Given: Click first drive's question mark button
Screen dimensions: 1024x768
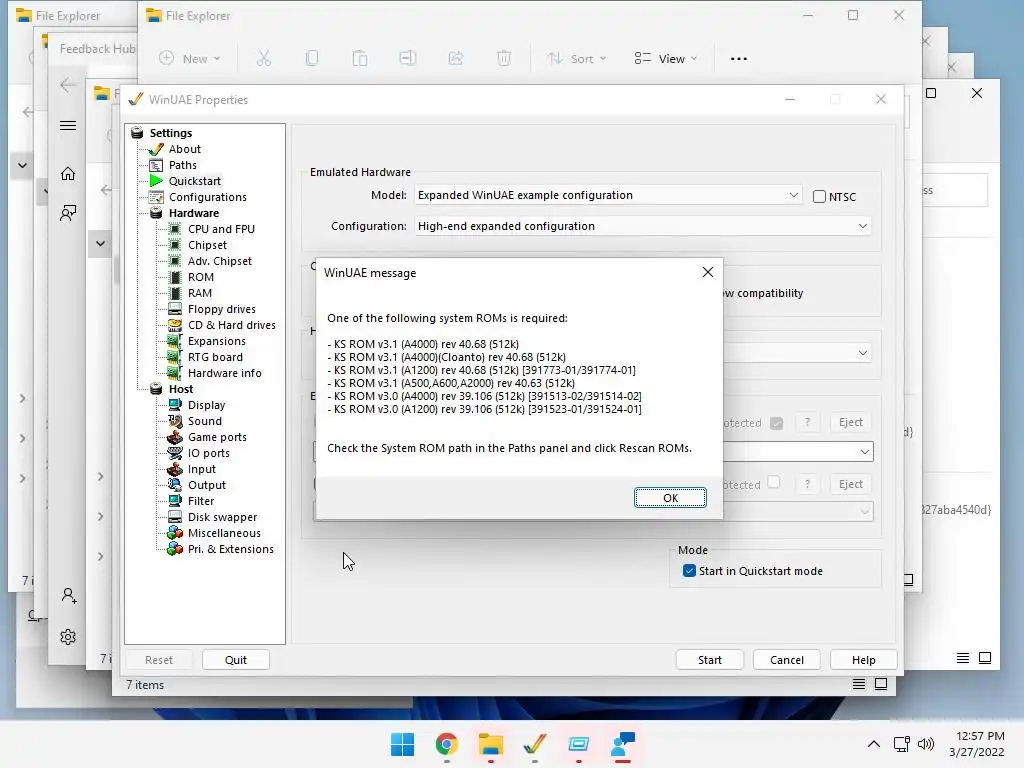Looking at the screenshot, I should (807, 423).
